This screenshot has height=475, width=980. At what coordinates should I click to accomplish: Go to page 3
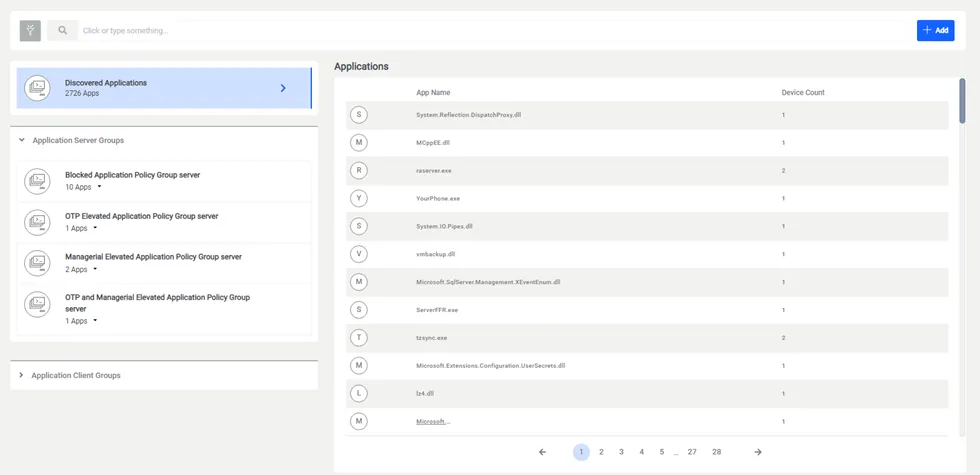point(621,452)
